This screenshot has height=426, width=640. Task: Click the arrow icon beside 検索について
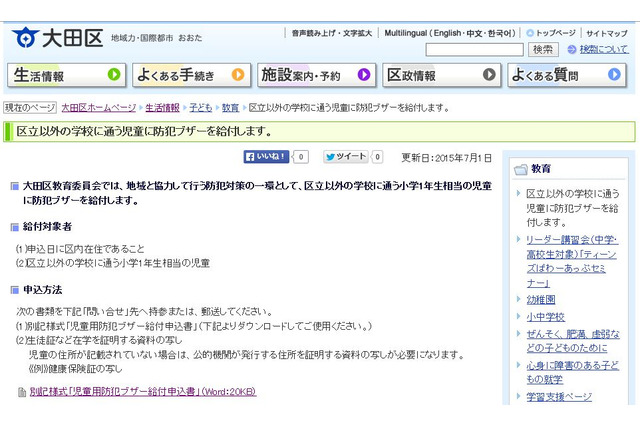tap(572, 50)
